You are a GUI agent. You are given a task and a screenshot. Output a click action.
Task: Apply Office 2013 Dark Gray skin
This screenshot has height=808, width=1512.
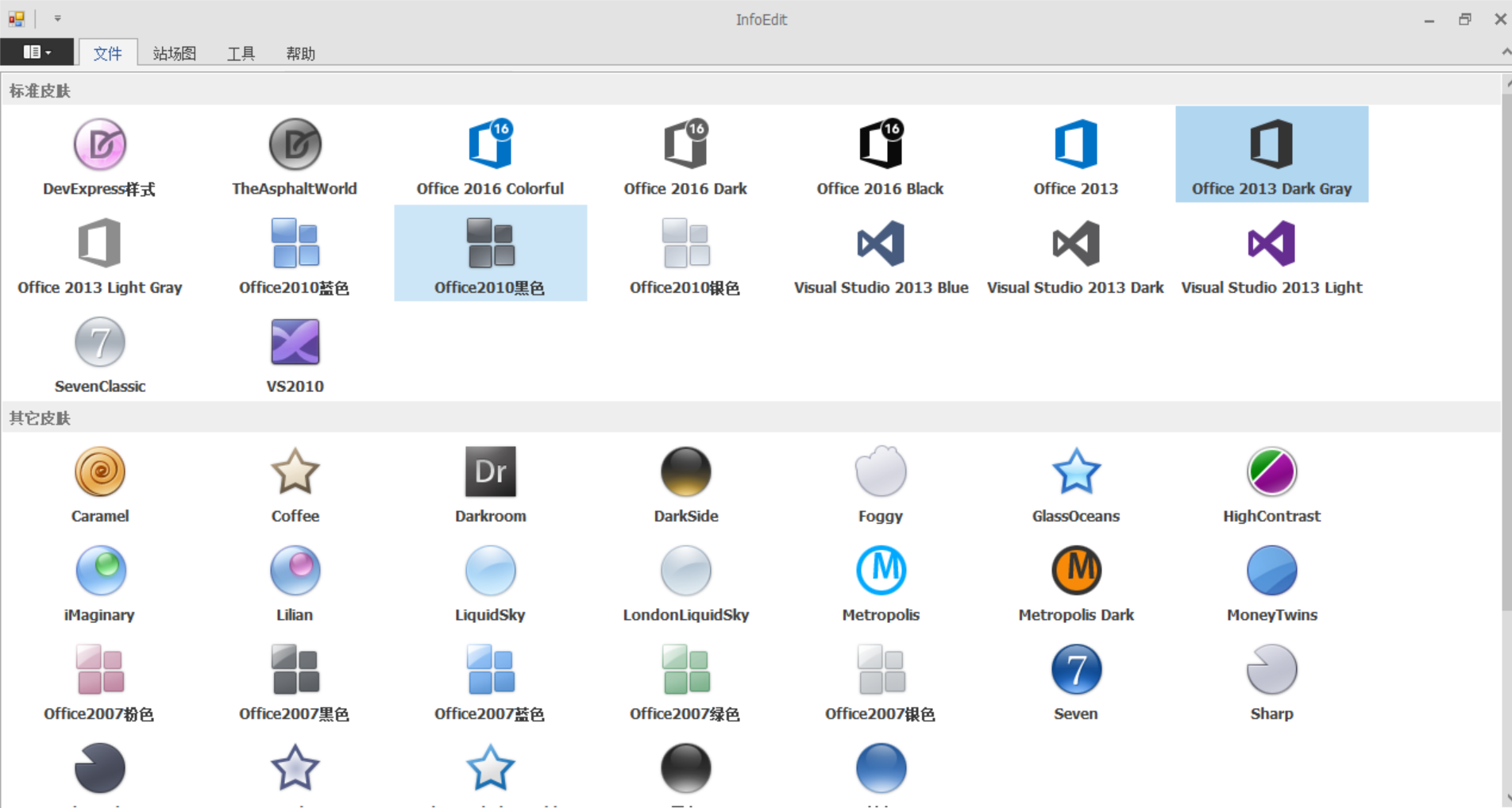click(1271, 156)
